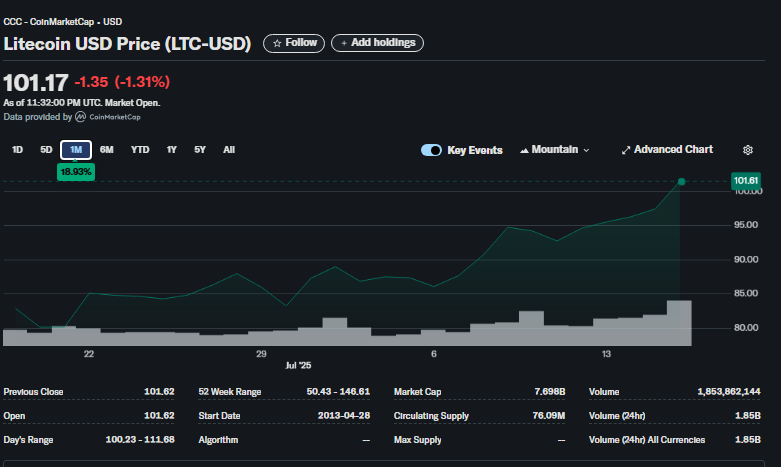781x467 pixels.
Task: Click the Start Date value 2013-04-28
Action: (x=344, y=415)
